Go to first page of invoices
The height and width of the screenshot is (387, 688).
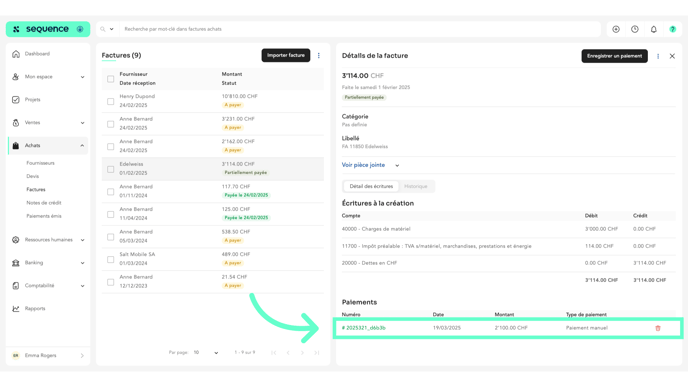[x=274, y=353]
